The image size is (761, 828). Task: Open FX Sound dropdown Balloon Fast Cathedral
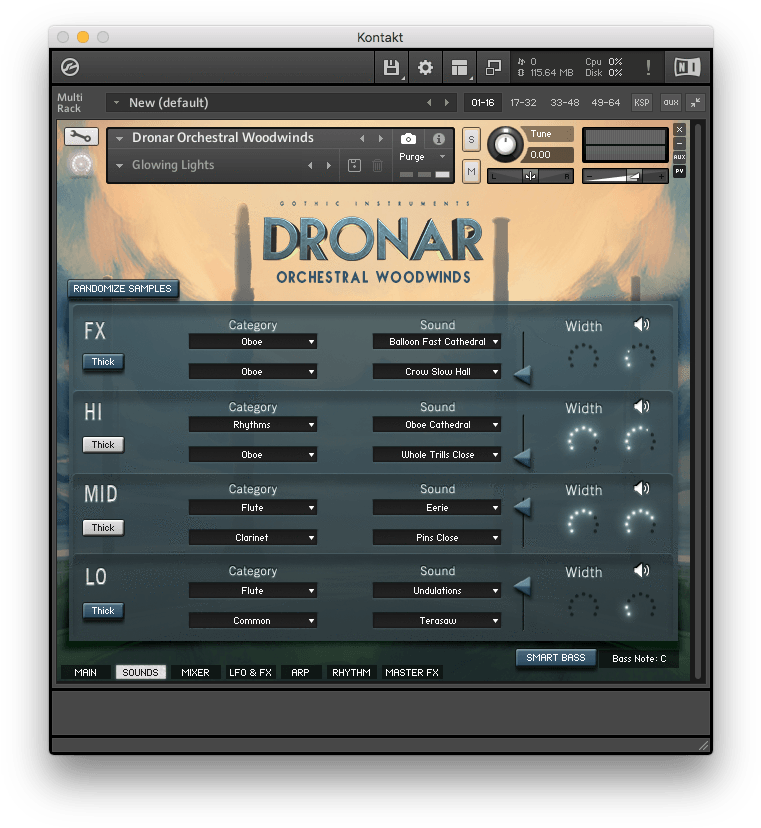(x=437, y=342)
